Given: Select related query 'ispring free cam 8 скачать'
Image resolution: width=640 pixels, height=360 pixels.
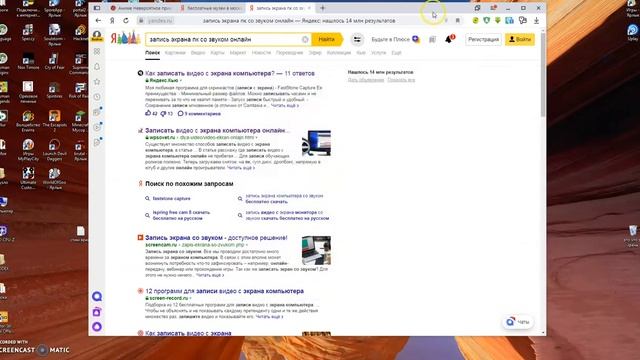Looking at the screenshot, I should 181,215.
